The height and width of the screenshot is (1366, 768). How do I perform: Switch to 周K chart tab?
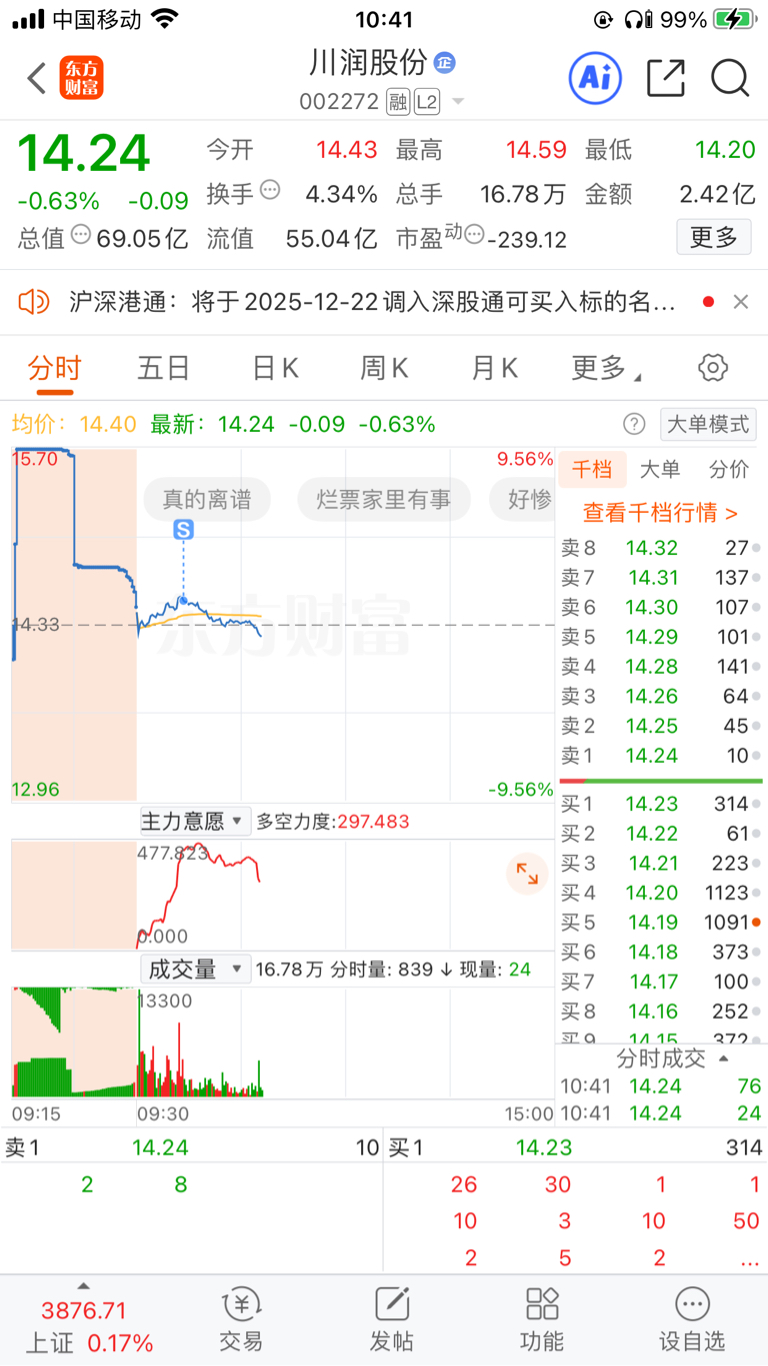pyautogui.click(x=384, y=368)
